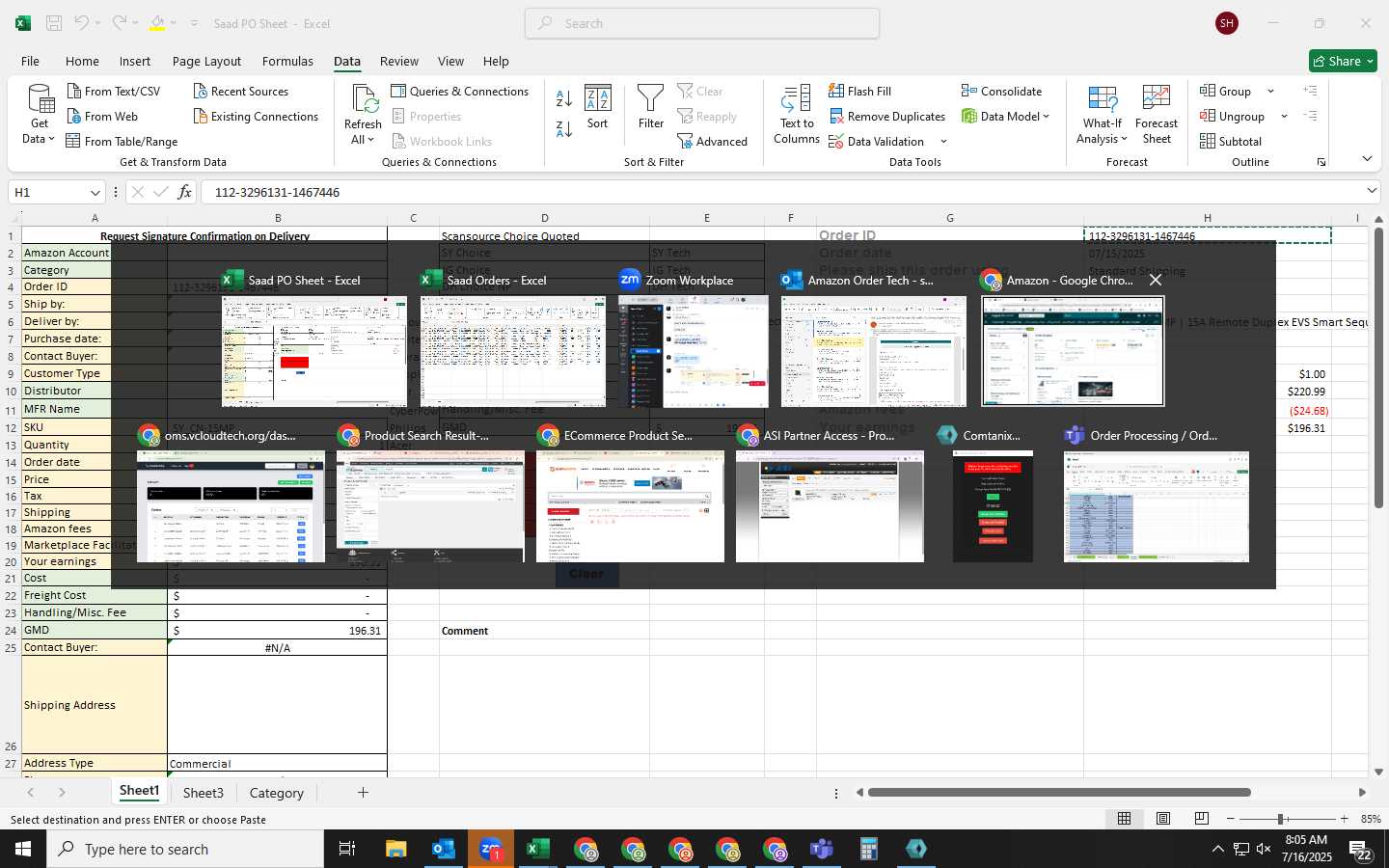
Task: Run Flash Fill
Action: click(859, 92)
